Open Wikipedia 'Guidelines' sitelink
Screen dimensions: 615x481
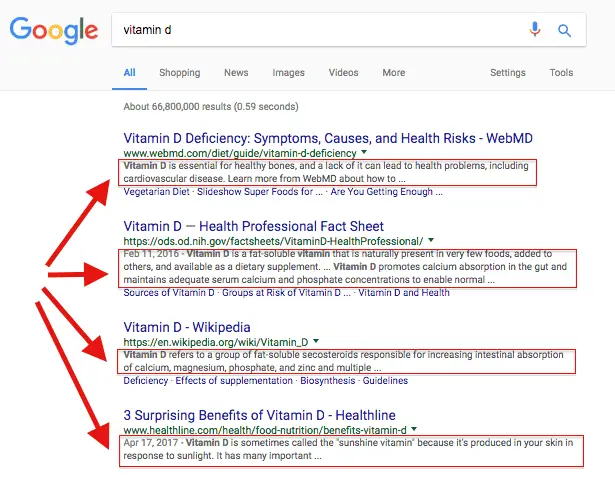pyautogui.click(x=385, y=381)
